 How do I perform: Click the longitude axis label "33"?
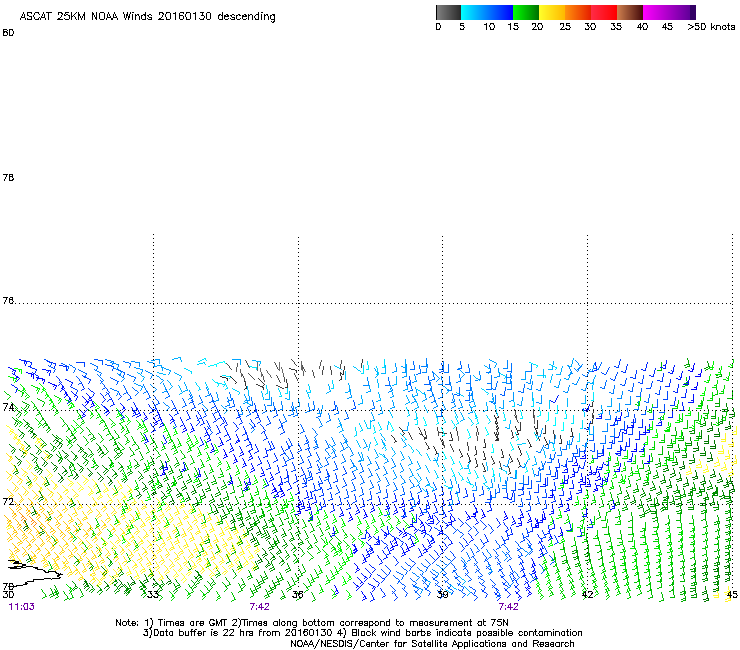tap(152, 595)
